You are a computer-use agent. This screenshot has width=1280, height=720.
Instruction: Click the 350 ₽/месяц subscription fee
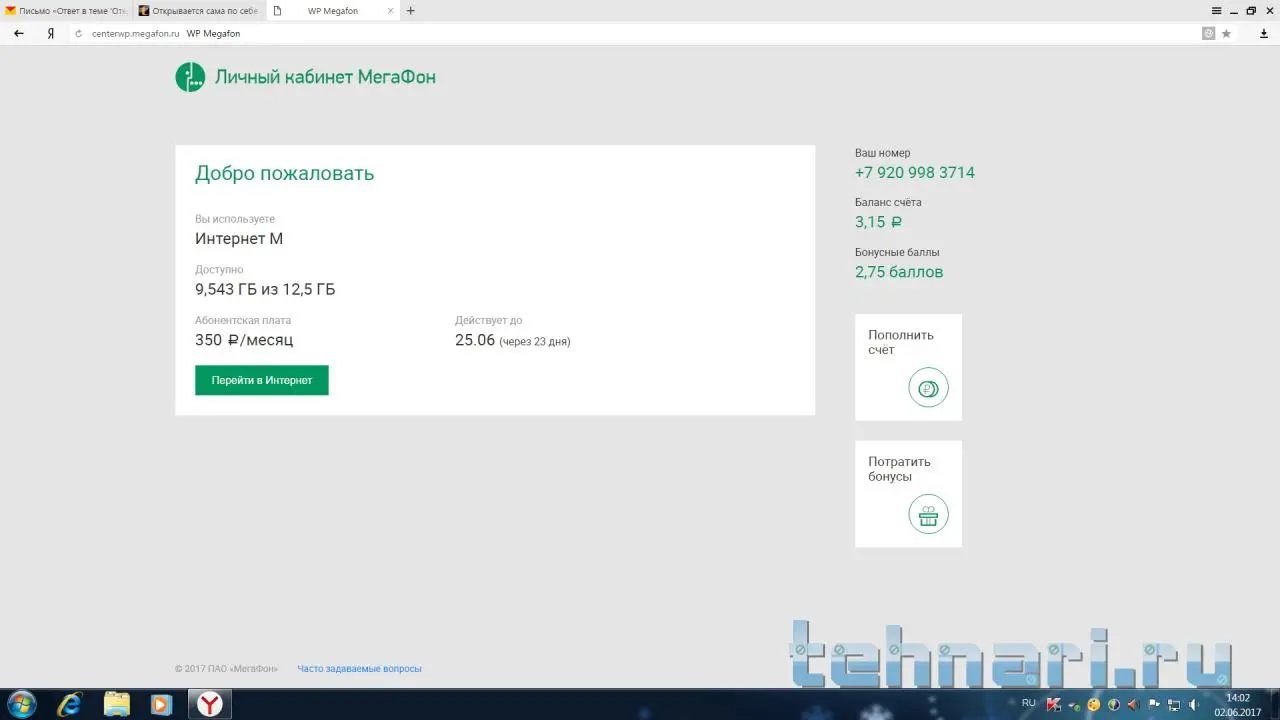point(244,340)
